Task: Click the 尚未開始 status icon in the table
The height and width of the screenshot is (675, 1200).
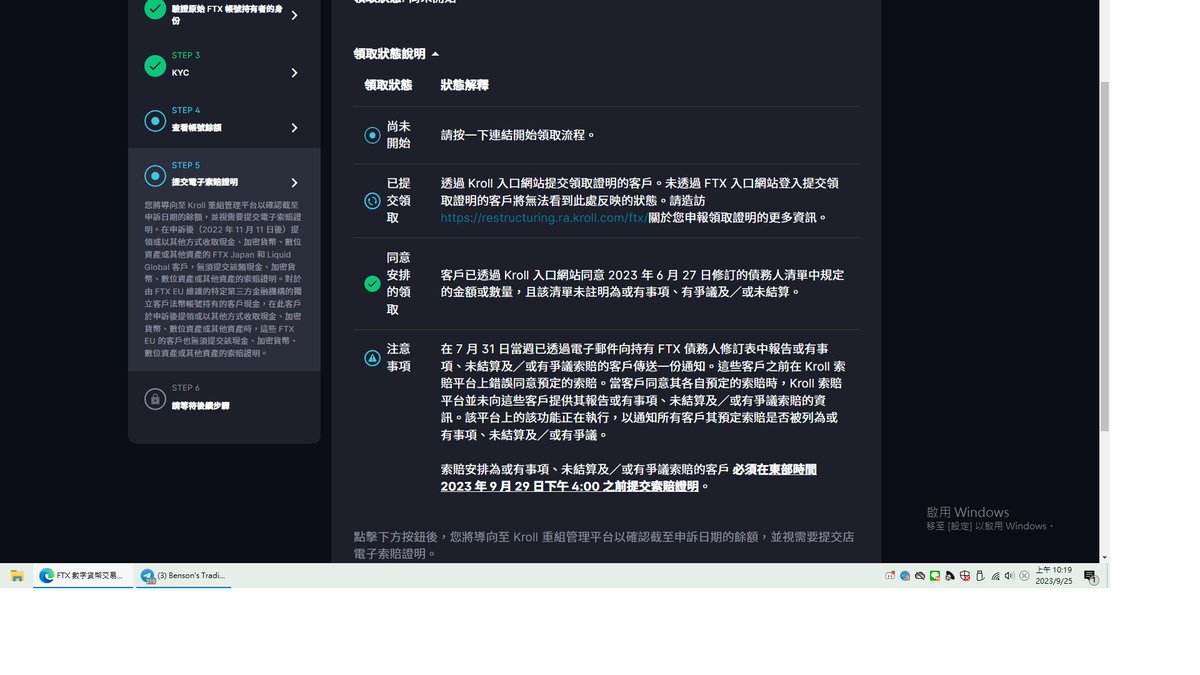Action: 372,135
